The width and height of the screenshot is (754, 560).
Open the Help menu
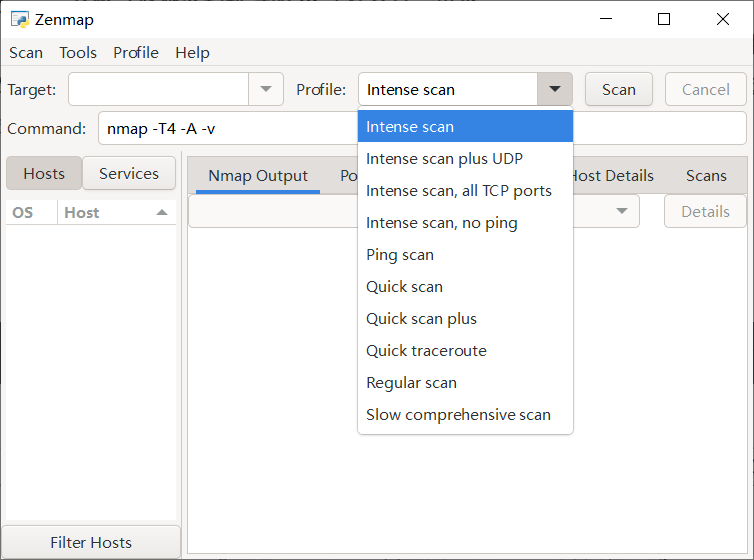pos(192,53)
